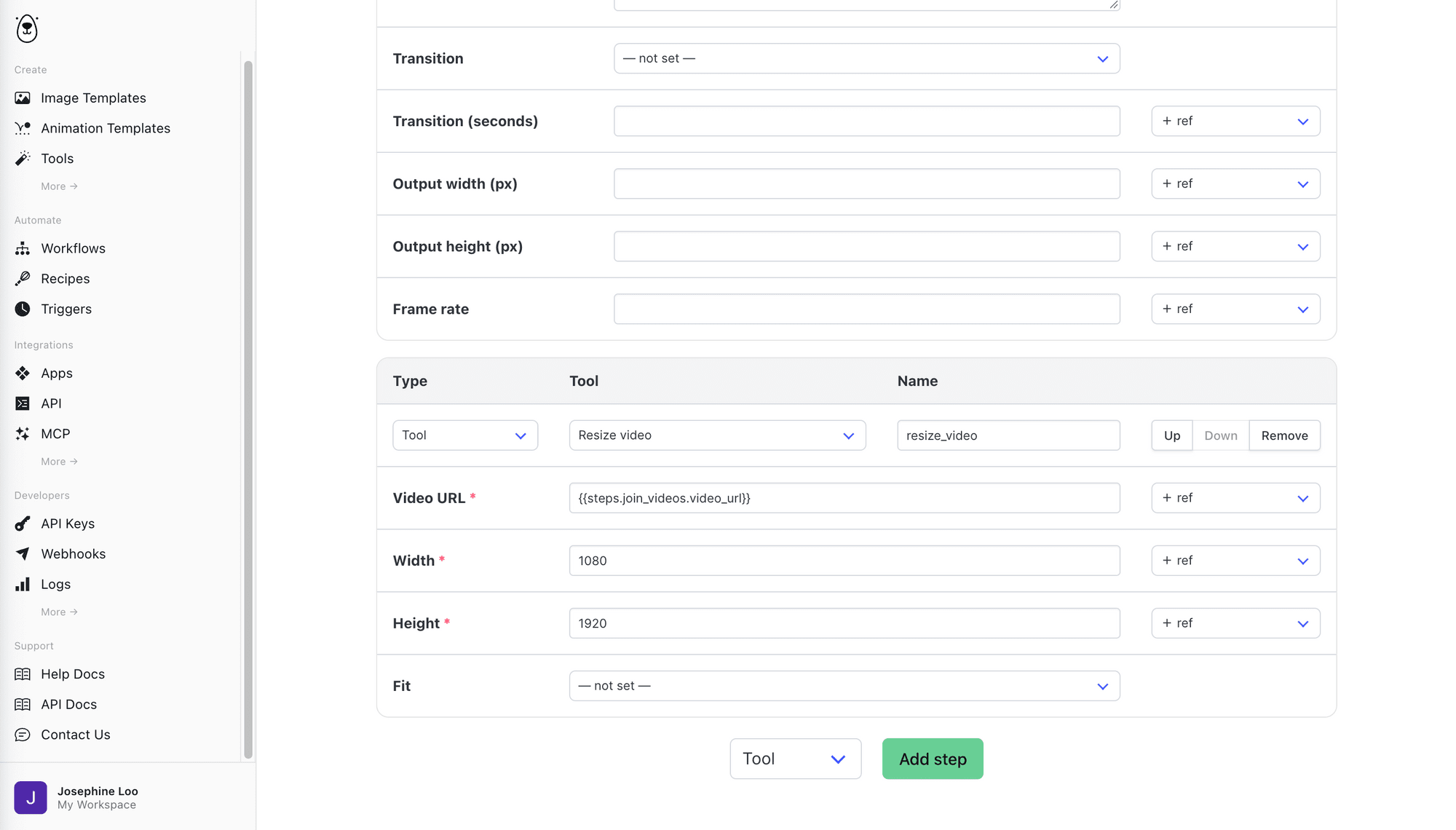Open the Transition dropdown
Viewport: 1456px width, 830px height.
(866, 58)
